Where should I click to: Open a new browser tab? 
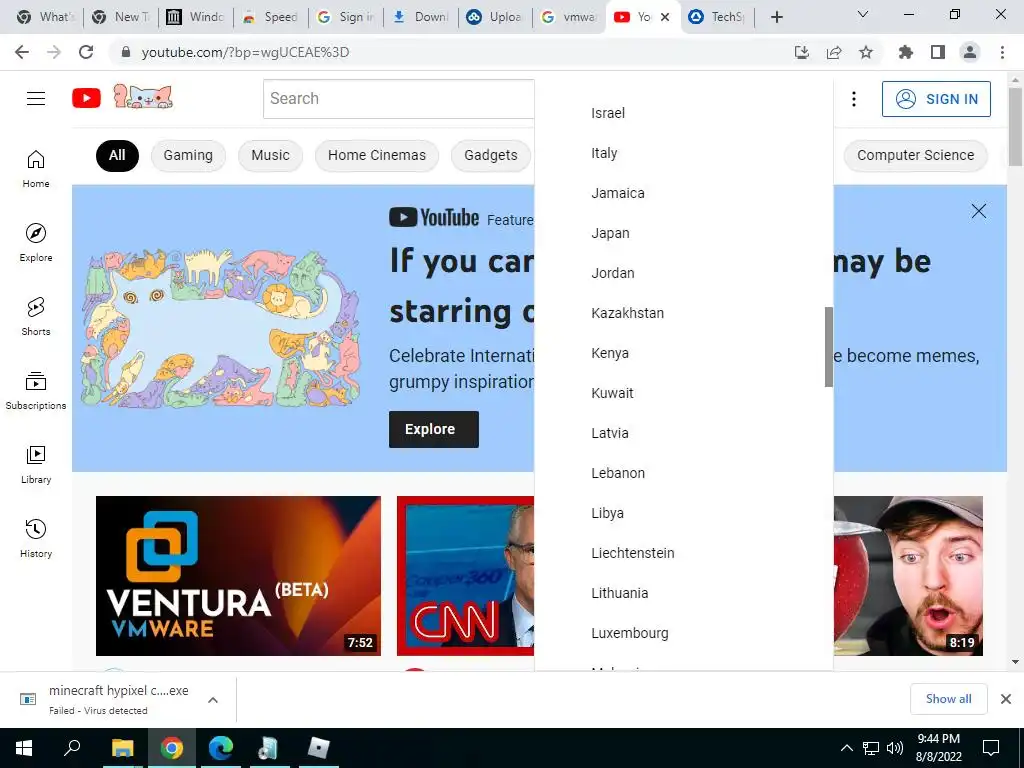pos(776,17)
